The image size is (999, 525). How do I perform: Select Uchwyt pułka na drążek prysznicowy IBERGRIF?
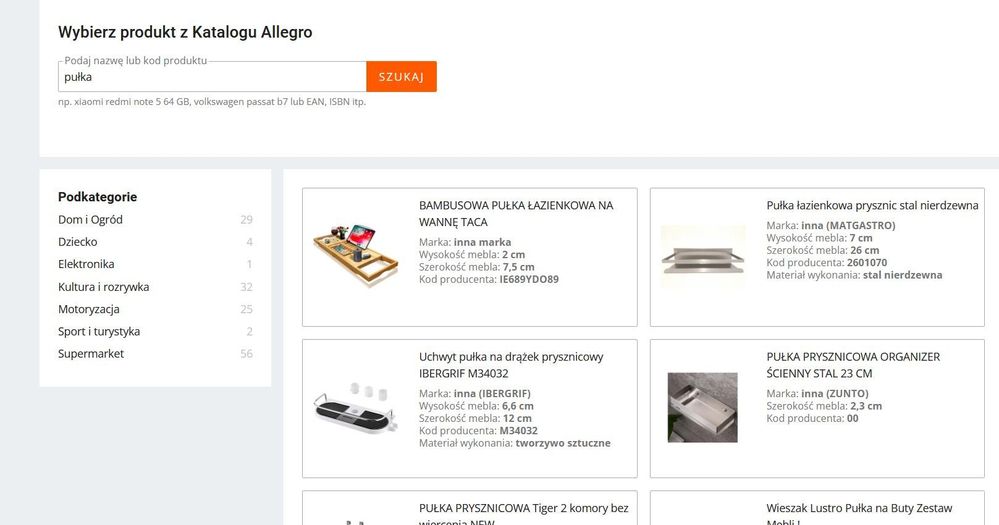click(x=511, y=365)
